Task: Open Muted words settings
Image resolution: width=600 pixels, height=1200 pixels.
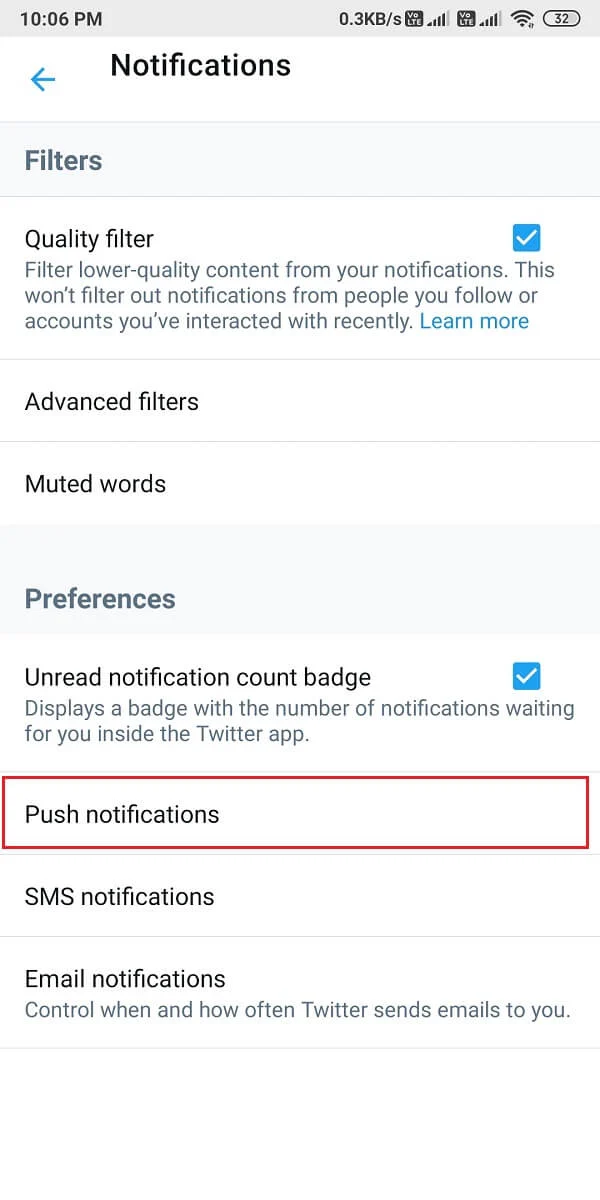Action: tap(95, 484)
